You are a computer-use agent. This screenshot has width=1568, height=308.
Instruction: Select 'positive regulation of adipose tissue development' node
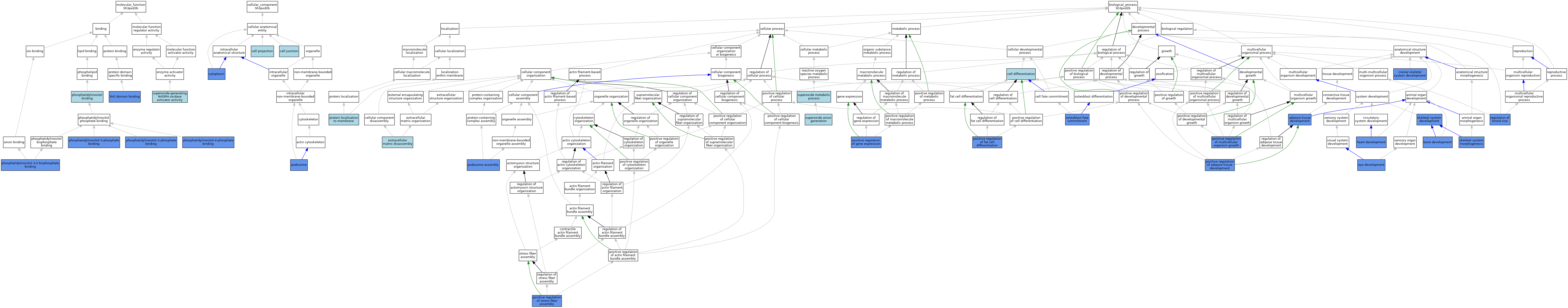[1220, 165]
